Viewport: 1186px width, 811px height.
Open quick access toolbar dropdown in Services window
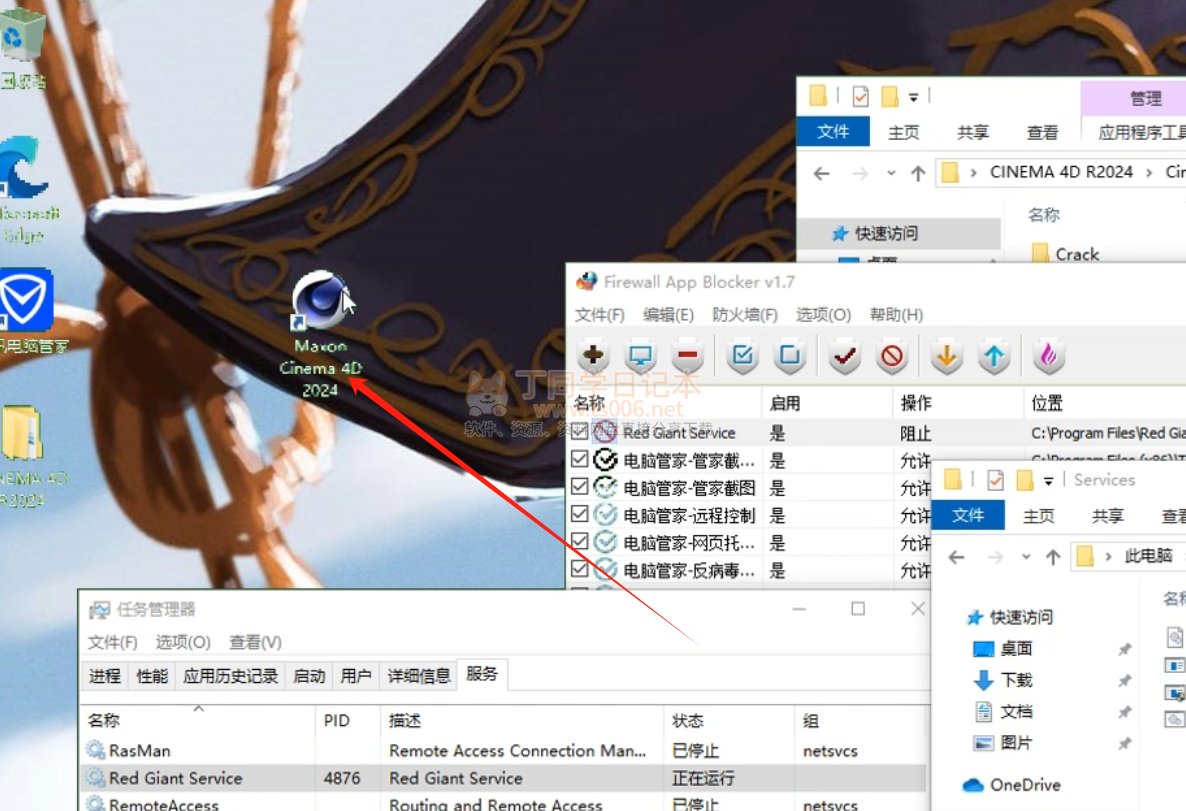click(x=1048, y=480)
